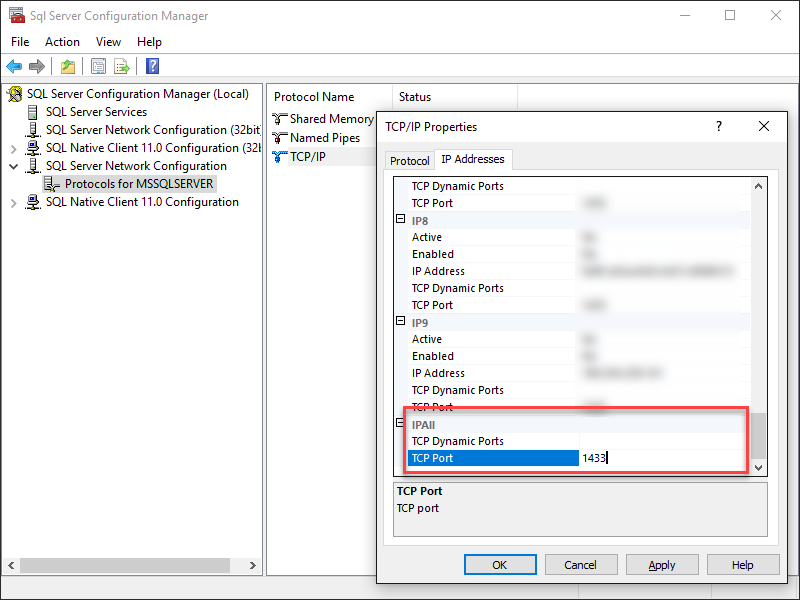This screenshot has width=800, height=600.
Task: Click the SQL Server Services icon
Action: (x=33, y=112)
